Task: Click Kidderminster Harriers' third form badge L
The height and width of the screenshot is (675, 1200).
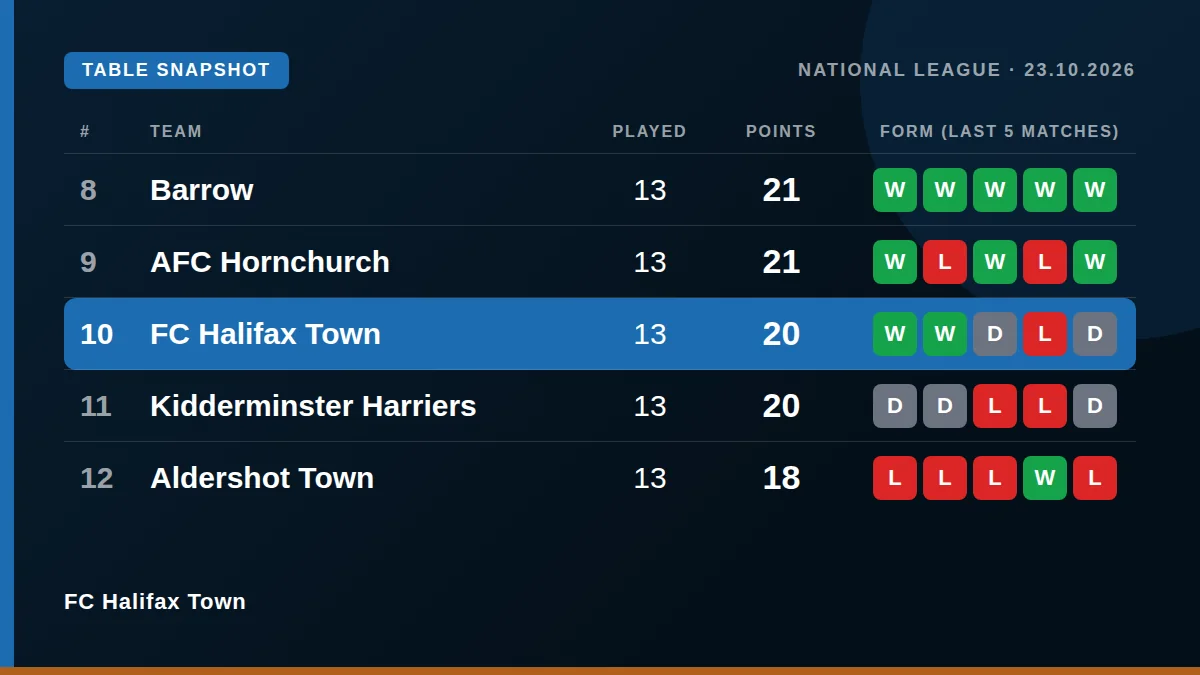Action: coord(995,406)
